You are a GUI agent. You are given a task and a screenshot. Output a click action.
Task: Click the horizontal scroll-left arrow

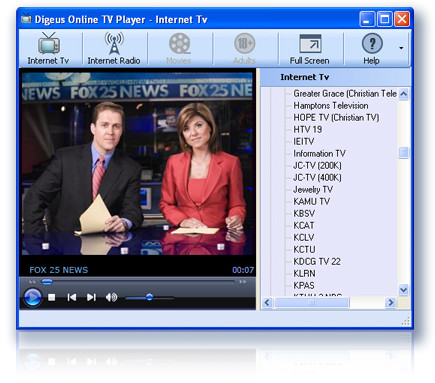coord(267,302)
